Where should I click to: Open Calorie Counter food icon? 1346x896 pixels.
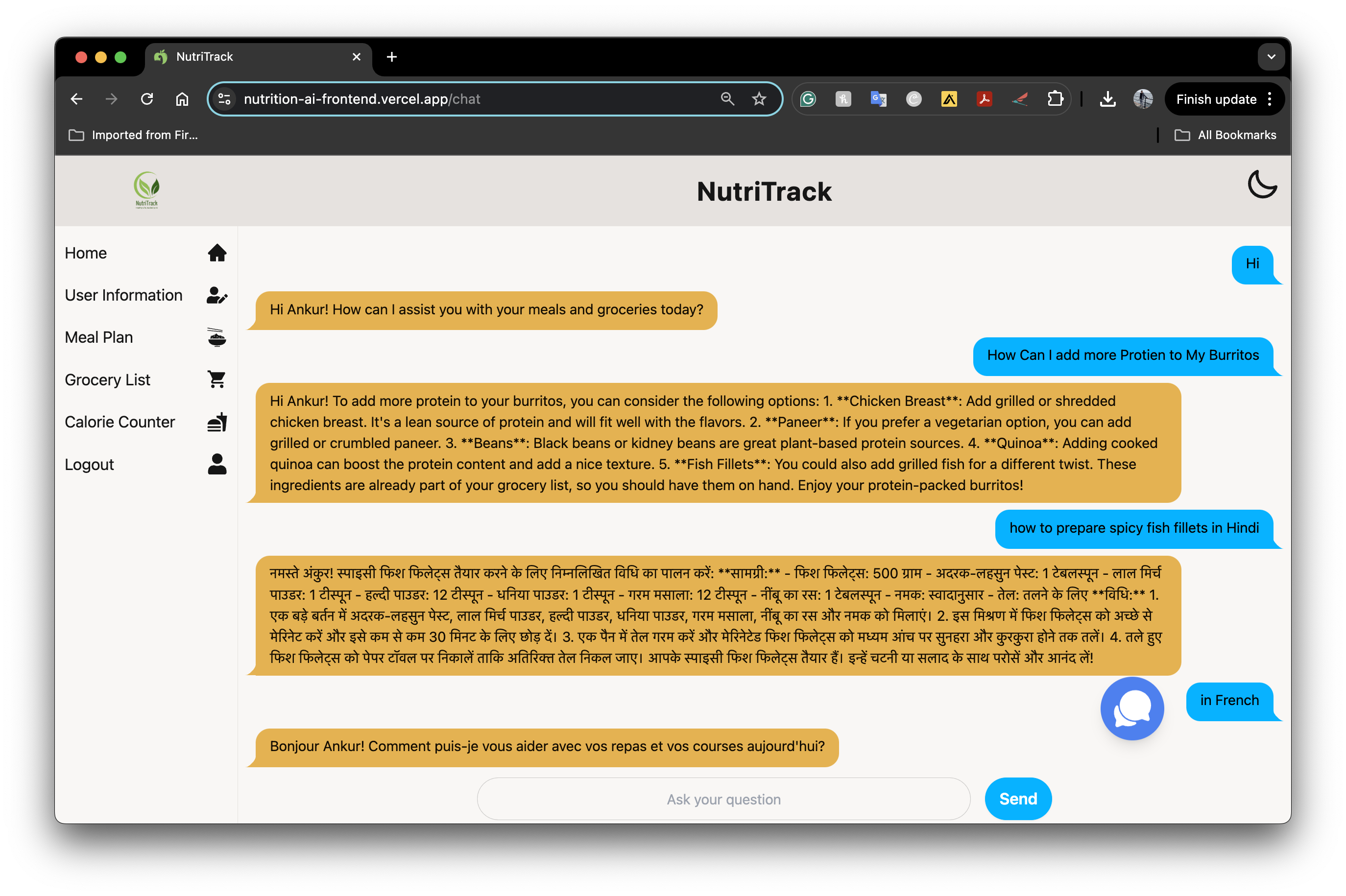pyautogui.click(x=216, y=422)
